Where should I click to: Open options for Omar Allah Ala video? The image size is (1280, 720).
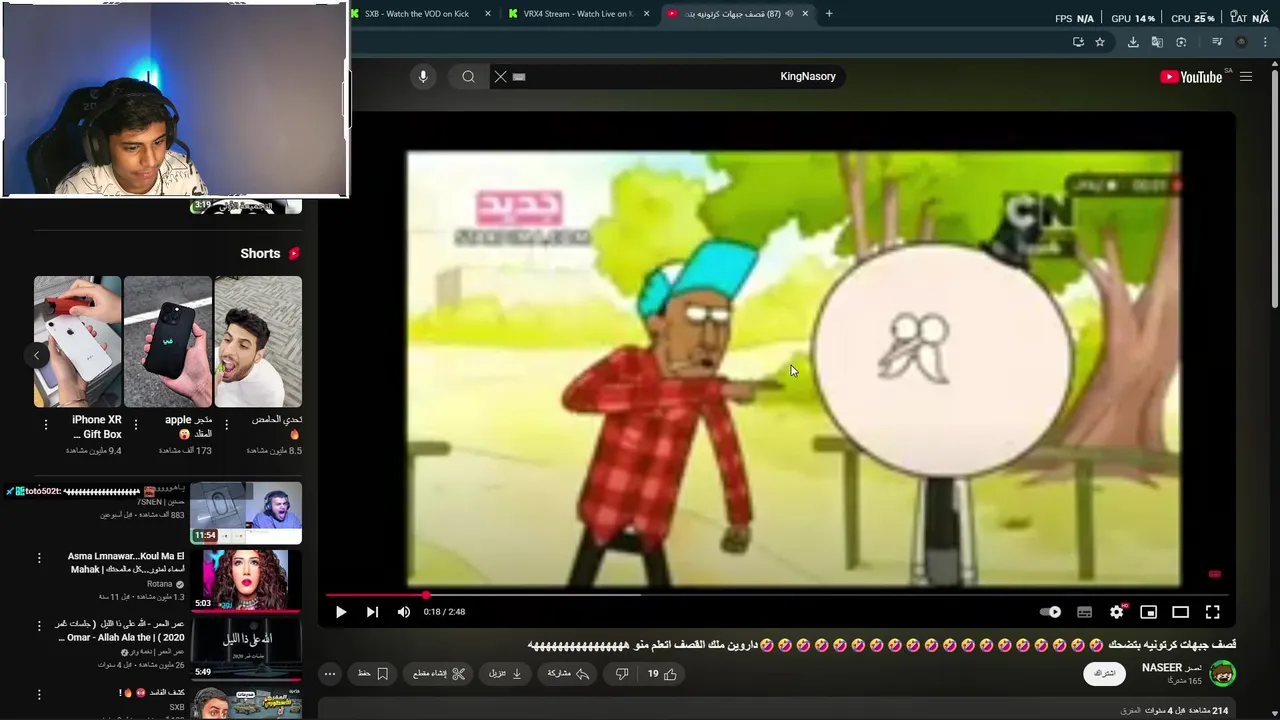coord(40,626)
